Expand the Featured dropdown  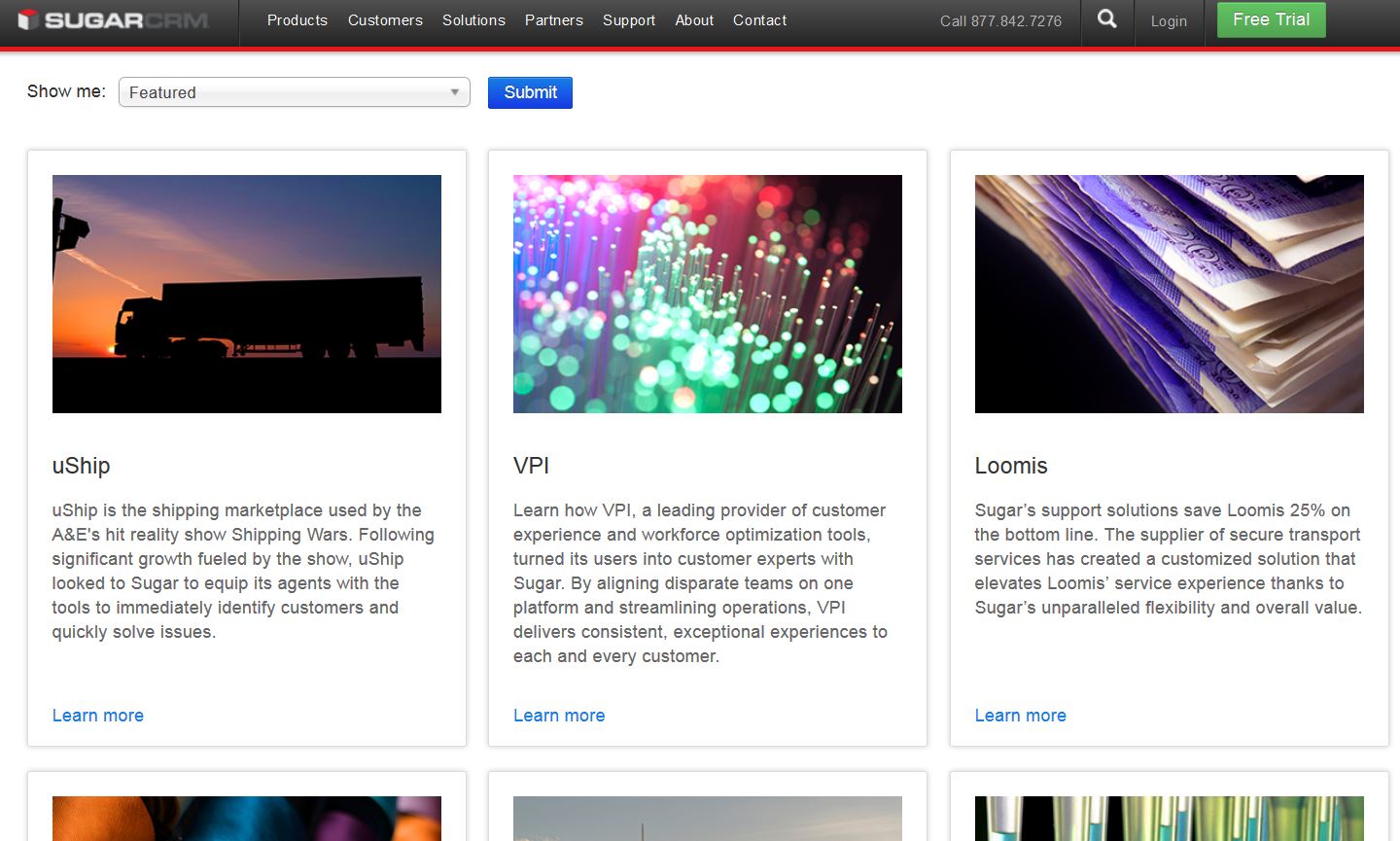click(x=295, y=92)
